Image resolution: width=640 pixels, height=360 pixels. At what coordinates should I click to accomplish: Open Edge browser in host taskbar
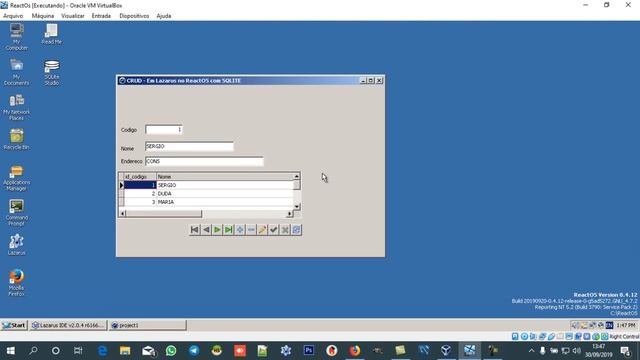pos(102,351)
